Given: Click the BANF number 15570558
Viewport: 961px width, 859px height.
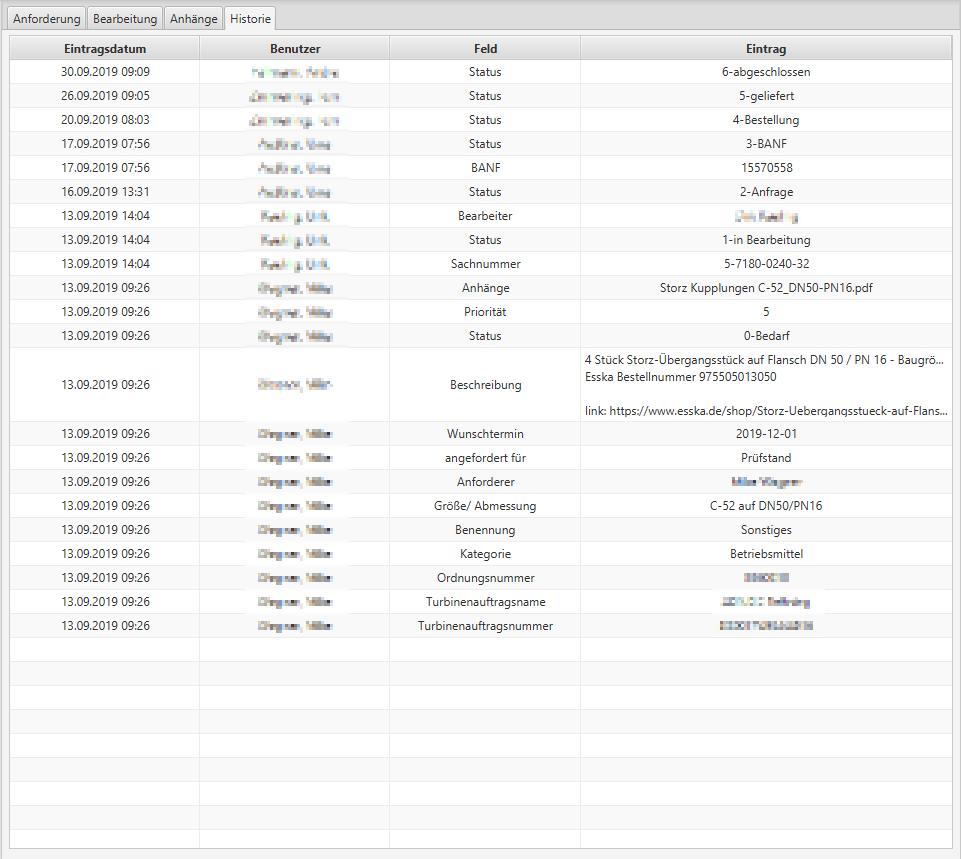Looking at the screenshot, I should [x=766, y=168].
